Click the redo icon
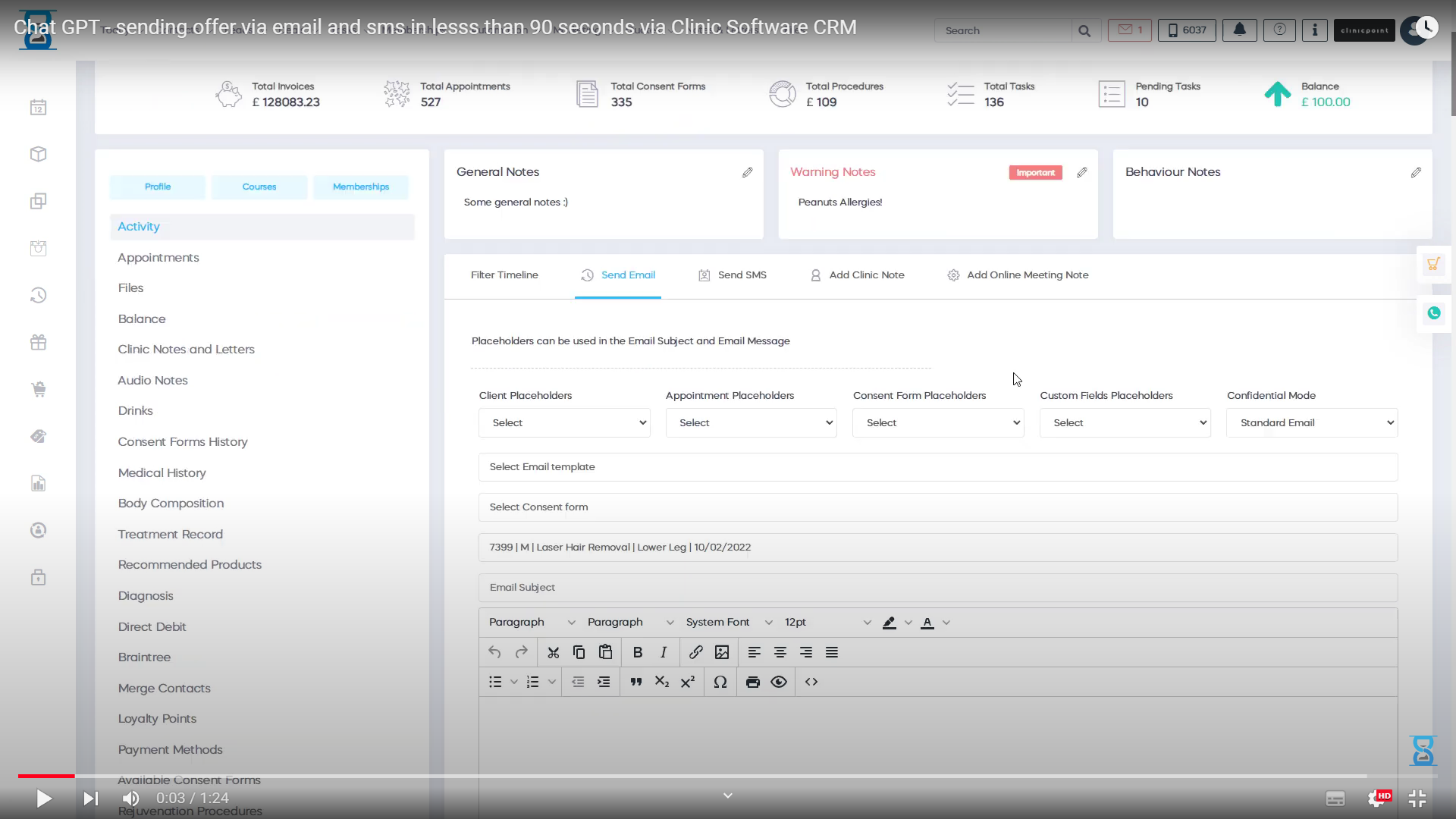 520,652
